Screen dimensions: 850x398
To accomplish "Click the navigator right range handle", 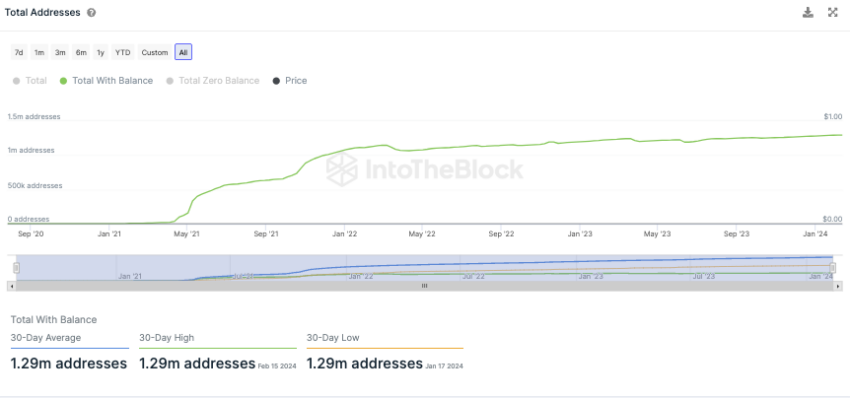I will [x=833, y=268].
